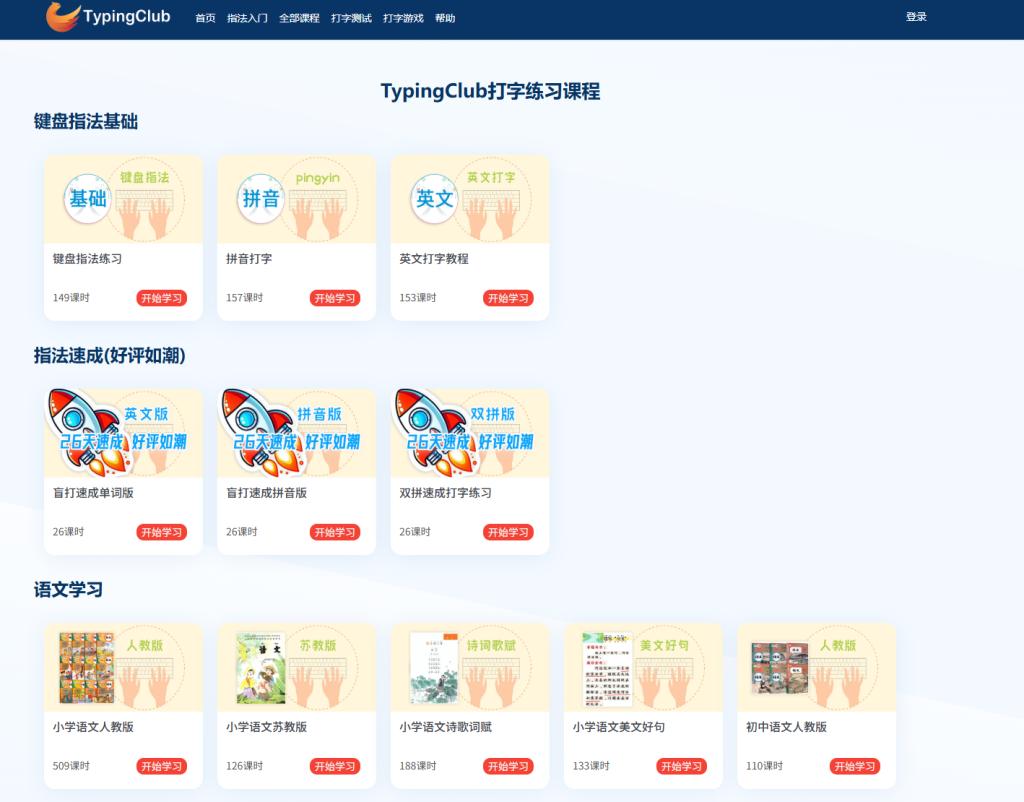
Task: Click the 盲打速成拼音版 rocket thumbnail
Action: [x=296, y=433]
